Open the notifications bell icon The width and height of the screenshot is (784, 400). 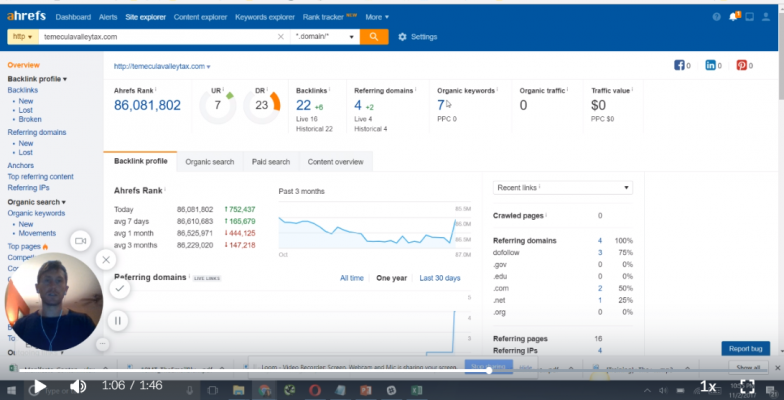735,17
